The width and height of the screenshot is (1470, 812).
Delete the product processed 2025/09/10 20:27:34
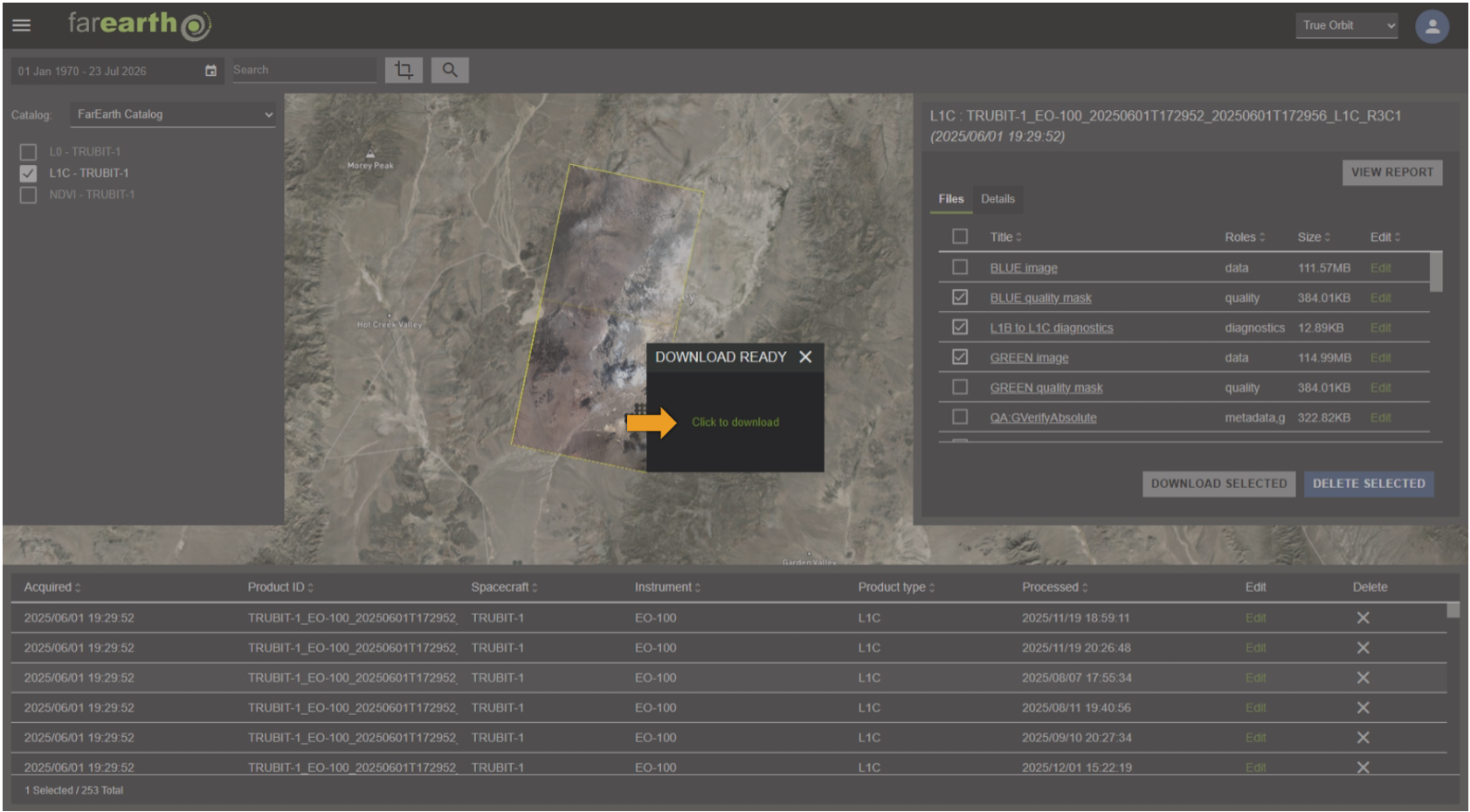[1363, 738]
